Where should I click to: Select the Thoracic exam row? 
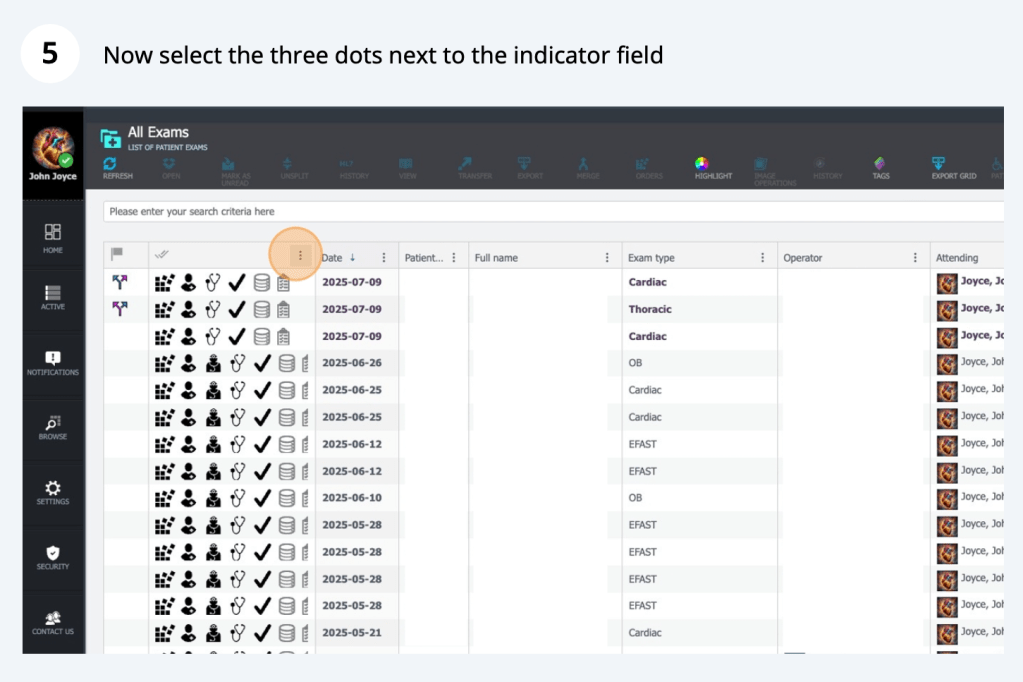point(650,309)
